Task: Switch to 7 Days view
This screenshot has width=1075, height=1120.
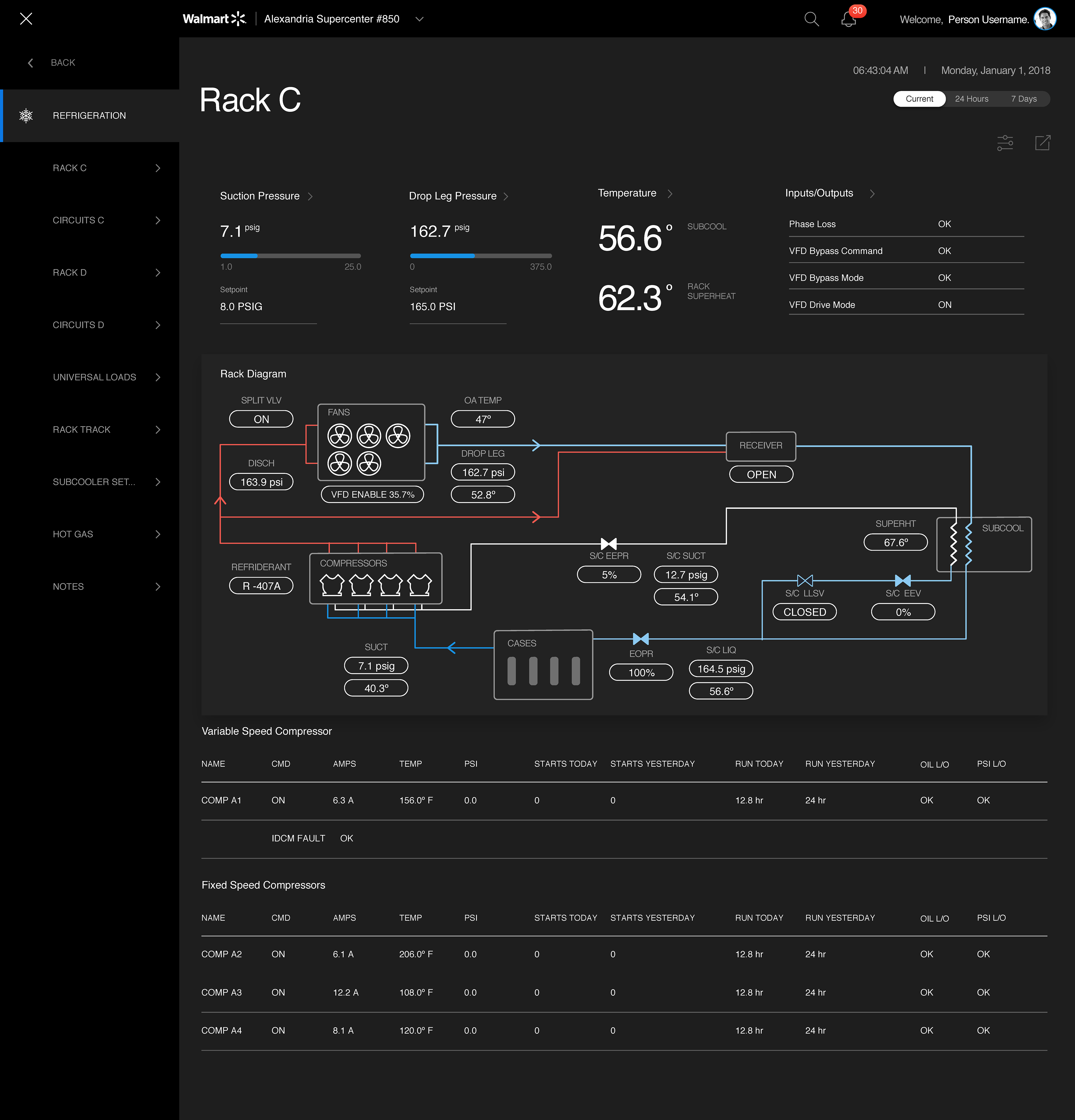Action: tap(1023, 99)
